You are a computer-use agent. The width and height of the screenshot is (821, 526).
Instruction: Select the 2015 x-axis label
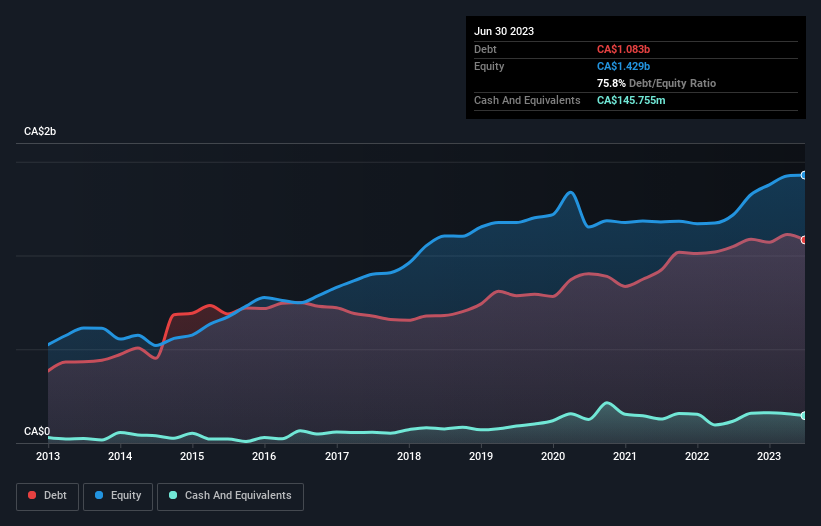click(x=192, y=456)
